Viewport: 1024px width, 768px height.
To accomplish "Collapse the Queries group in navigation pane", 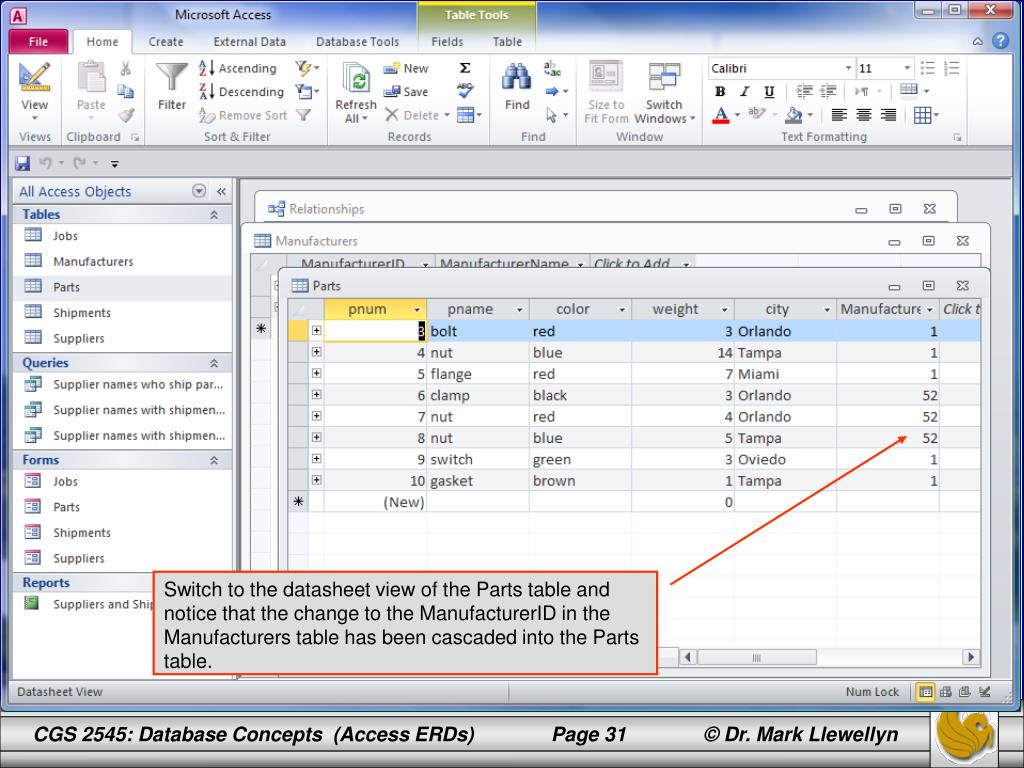I will [x=214, y=363].
